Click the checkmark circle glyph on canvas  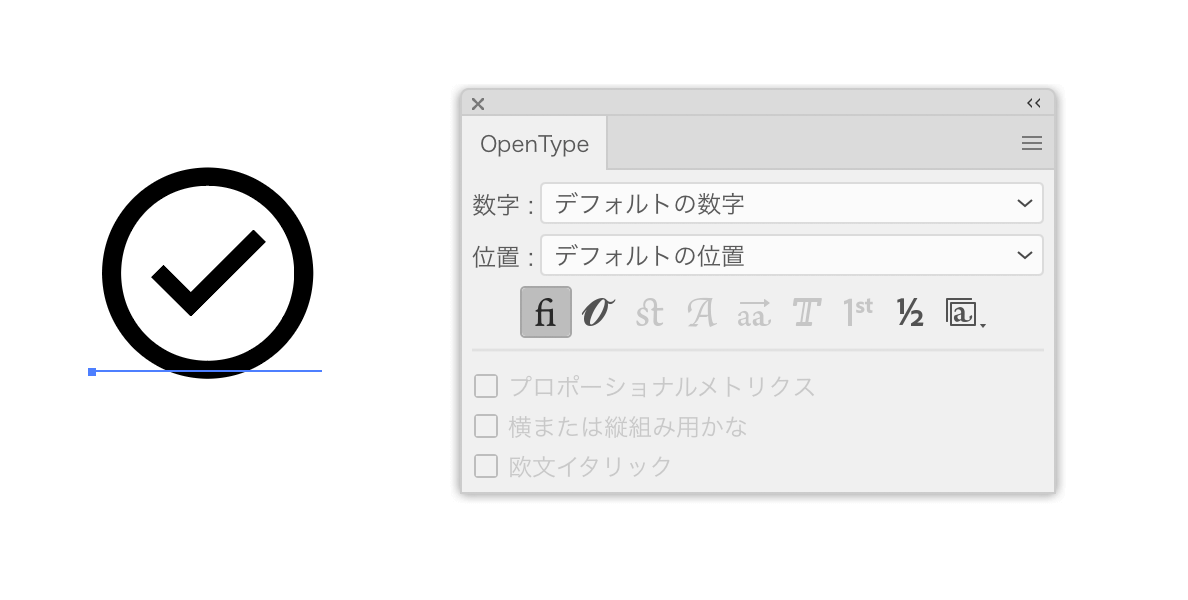pyautogui.click(x=208, y=273)
